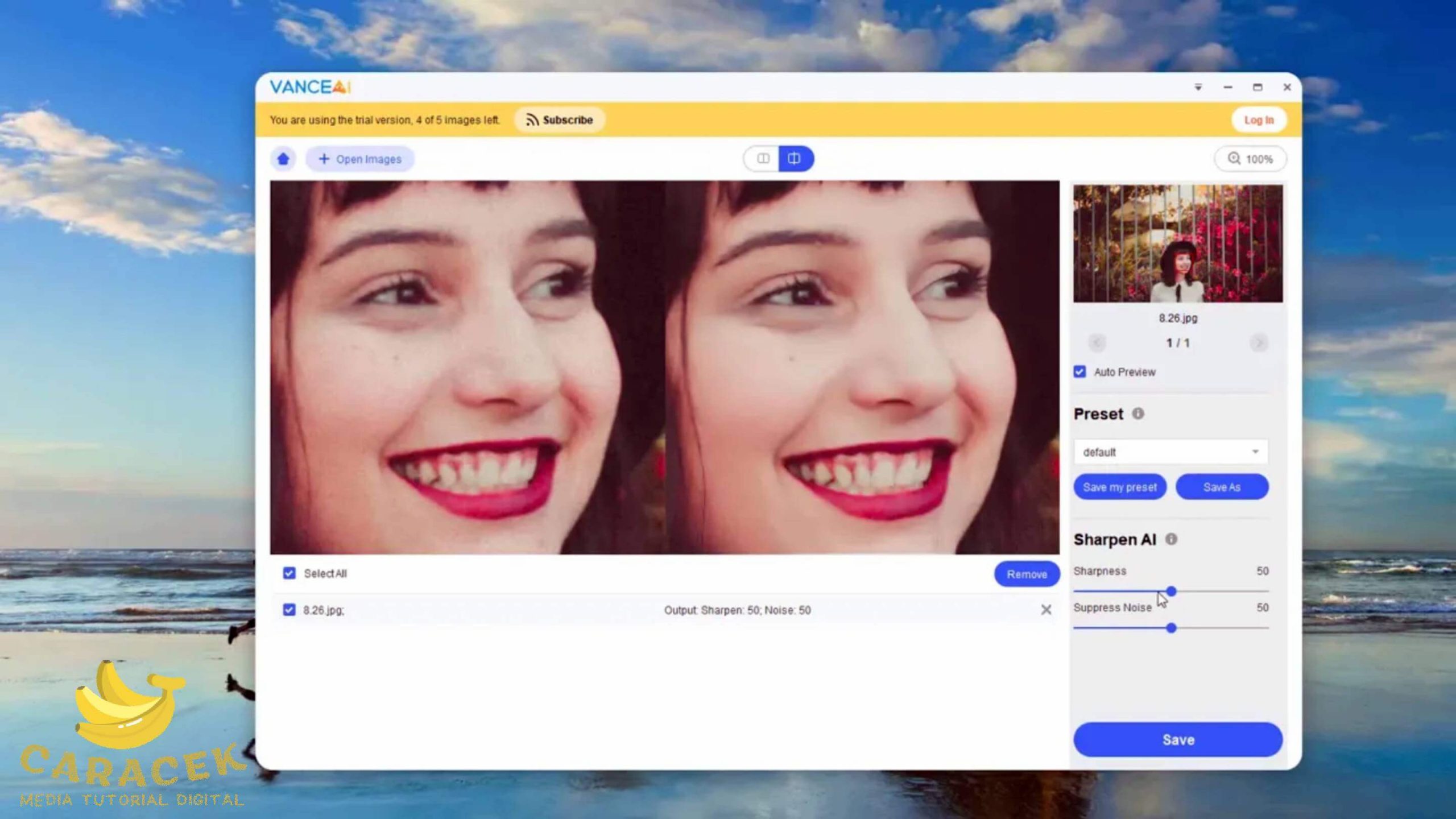1456x819 pixels.
Task: Disable the Auto Preview checkbox
Action: [x=1079, y=372]
